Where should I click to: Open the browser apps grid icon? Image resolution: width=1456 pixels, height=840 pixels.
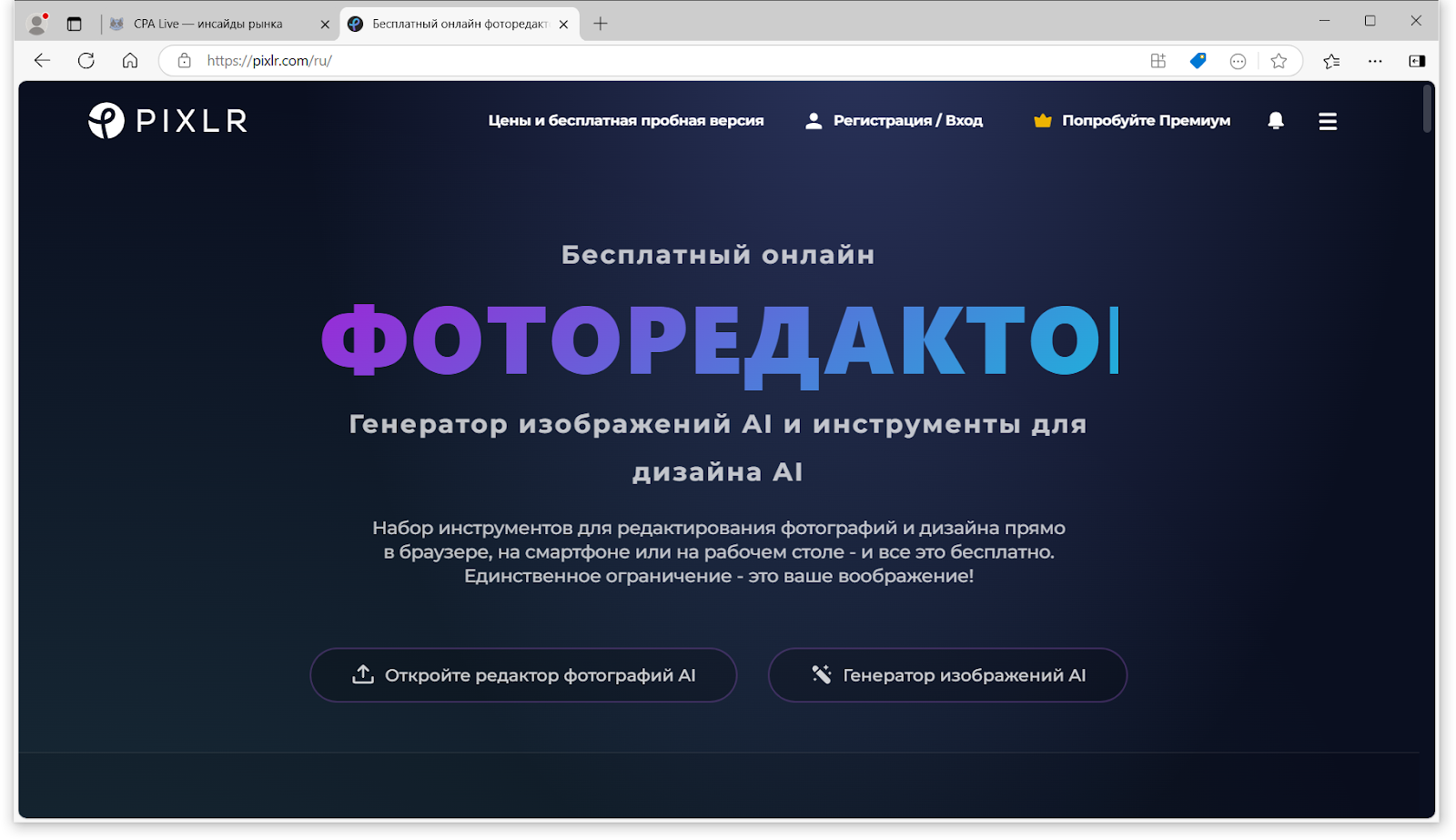click(x=1158, y=61)
